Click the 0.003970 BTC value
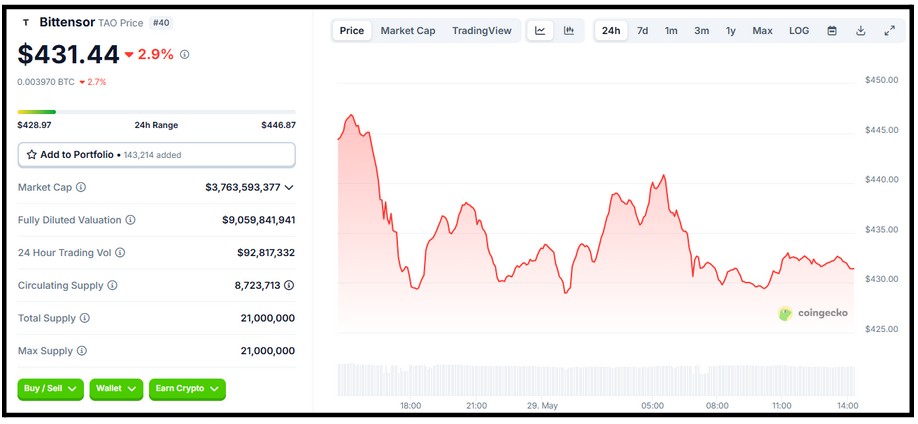Screen dimensions: 918x424 click(x=46, y=82)
